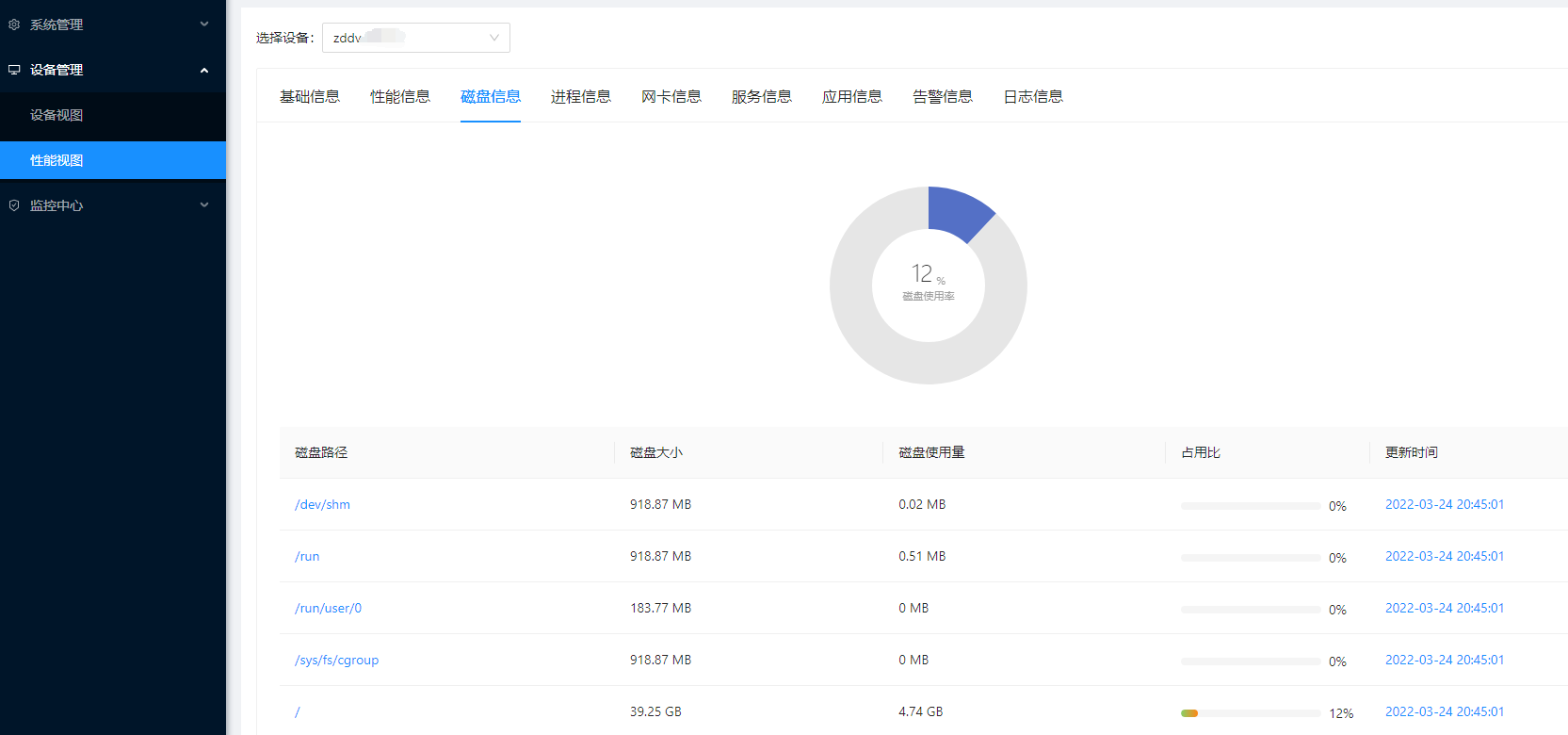Image resolution: width=1568 pixels, height=735 pixels.
Task: Click the /run/user/0 usage progress bar
Action: (1251, 610)
